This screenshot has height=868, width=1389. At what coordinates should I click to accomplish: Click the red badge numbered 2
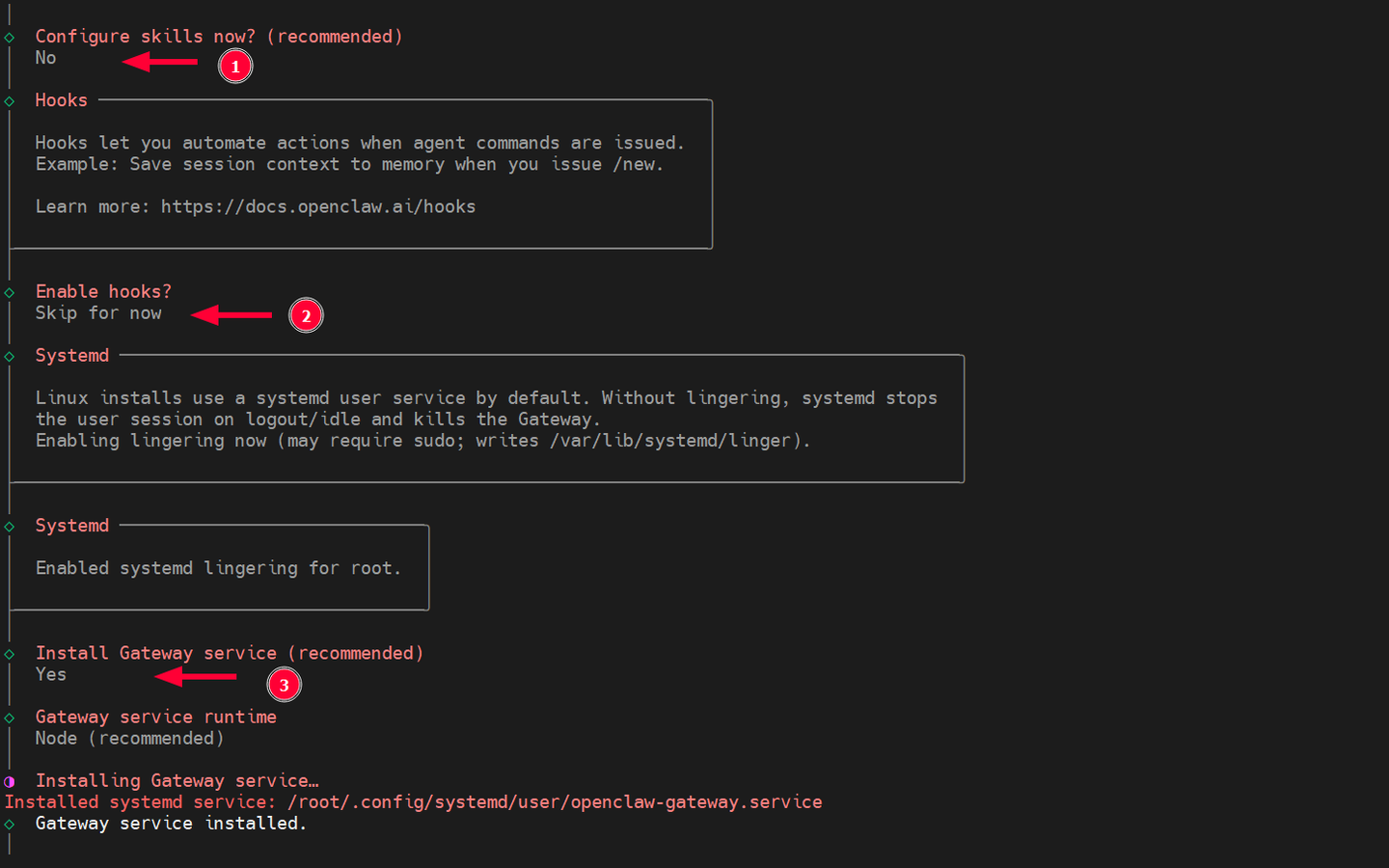(306, 314)
